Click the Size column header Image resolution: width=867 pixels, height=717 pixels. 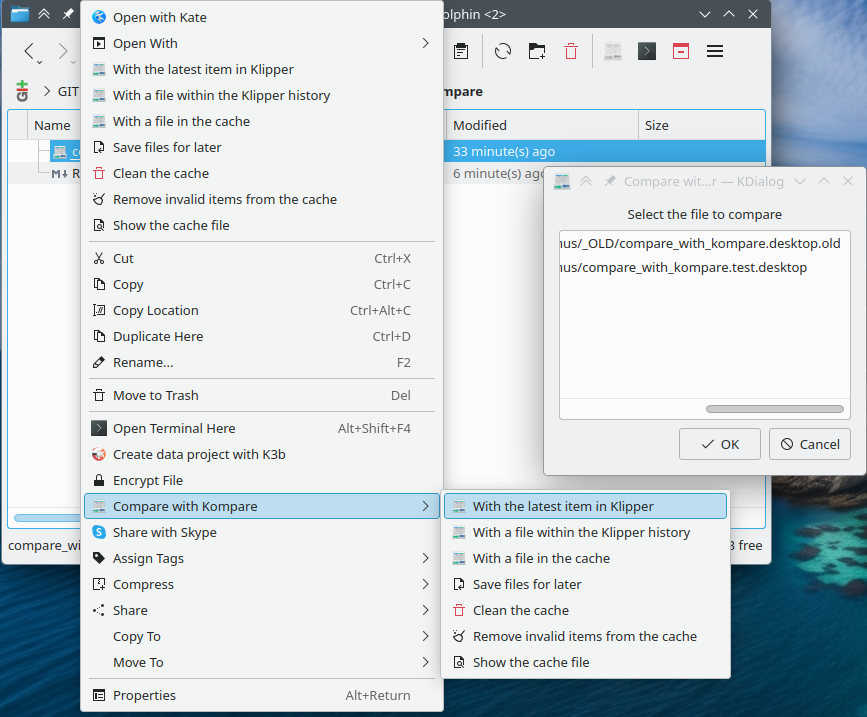click(x=702, y=125)
